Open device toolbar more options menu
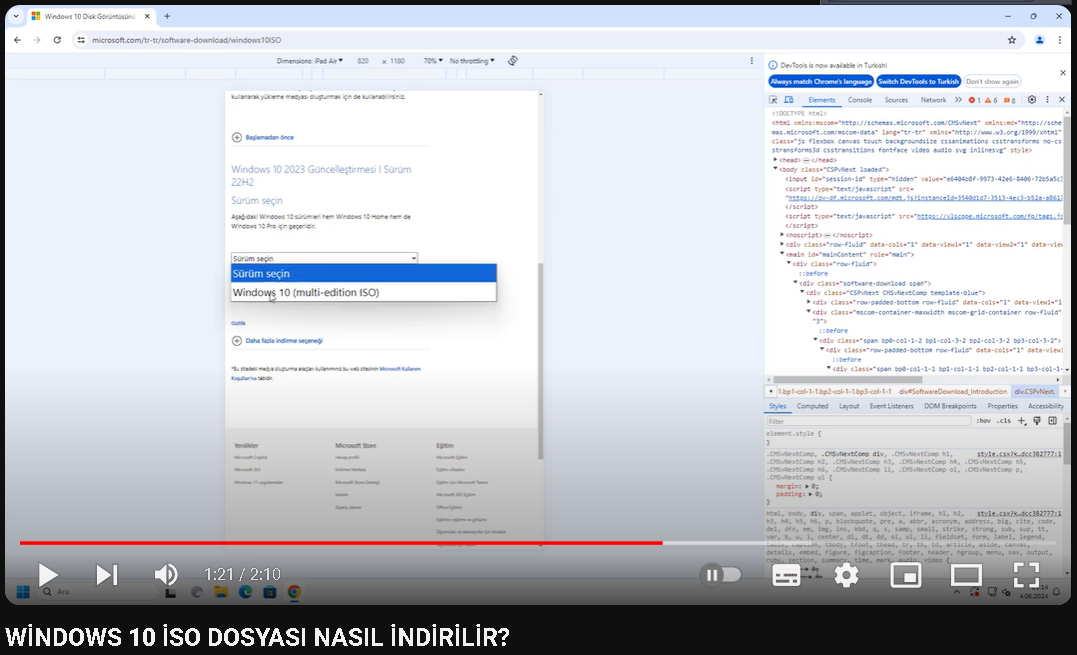The width and height of the screenshot is (1077, 655). point(751,60)
